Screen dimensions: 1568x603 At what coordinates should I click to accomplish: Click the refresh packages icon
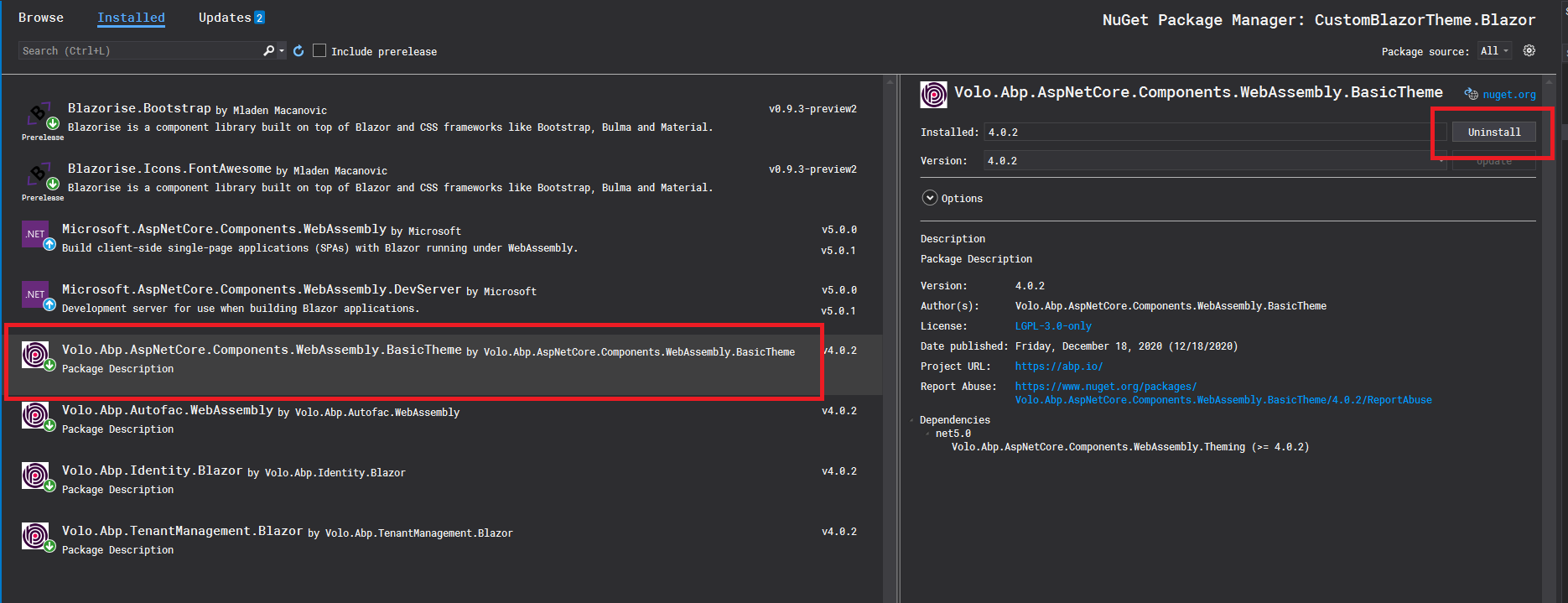pyautogui.click(x=299, y=51)
